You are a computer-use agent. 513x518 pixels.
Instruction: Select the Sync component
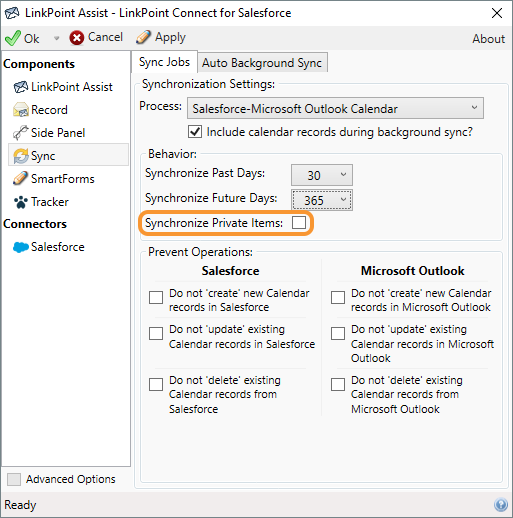68,155
